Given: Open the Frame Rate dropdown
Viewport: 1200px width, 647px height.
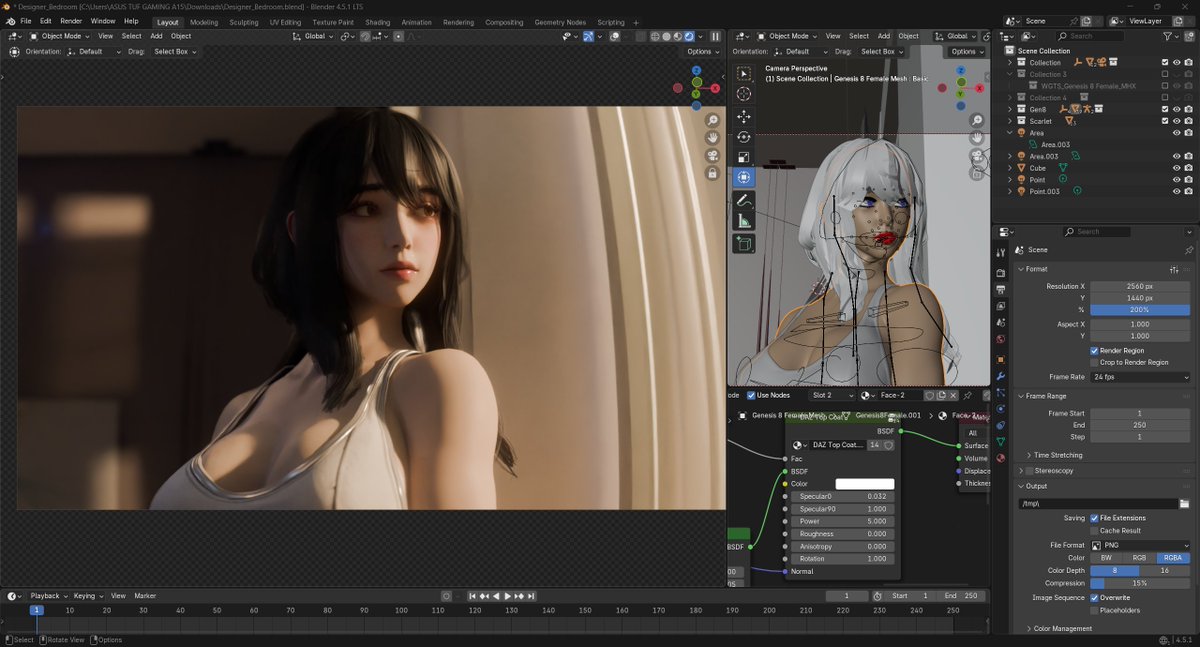Looking at the screenshot, I should (x=1140, y=377).
